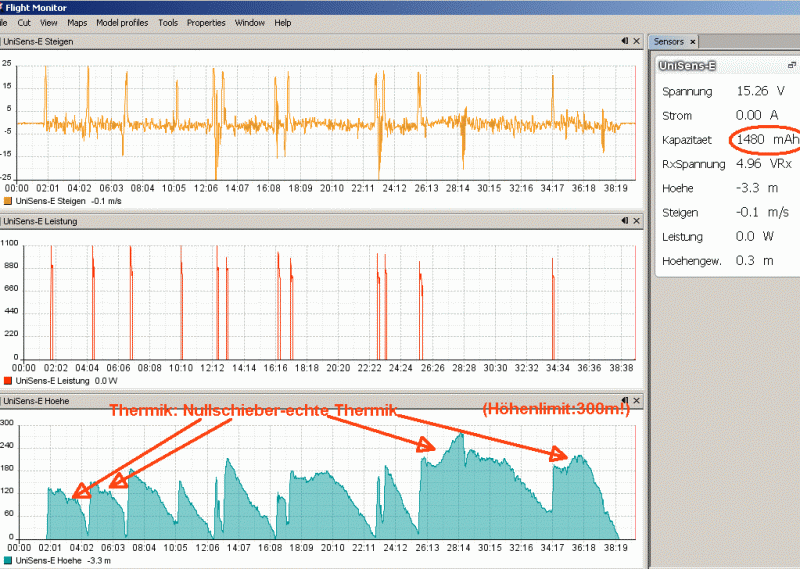This screenshot has width=800, height=569.
Task: Close the UniSens-E Hoehe chart panel
Action: pyautogui.click(x=636, y=401)
